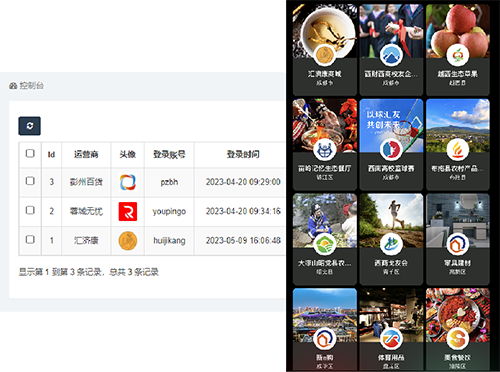Click the 登录时间 column header
Image resolution: width=500 pixels, height=372 pixels.
(x=243, y=155)
